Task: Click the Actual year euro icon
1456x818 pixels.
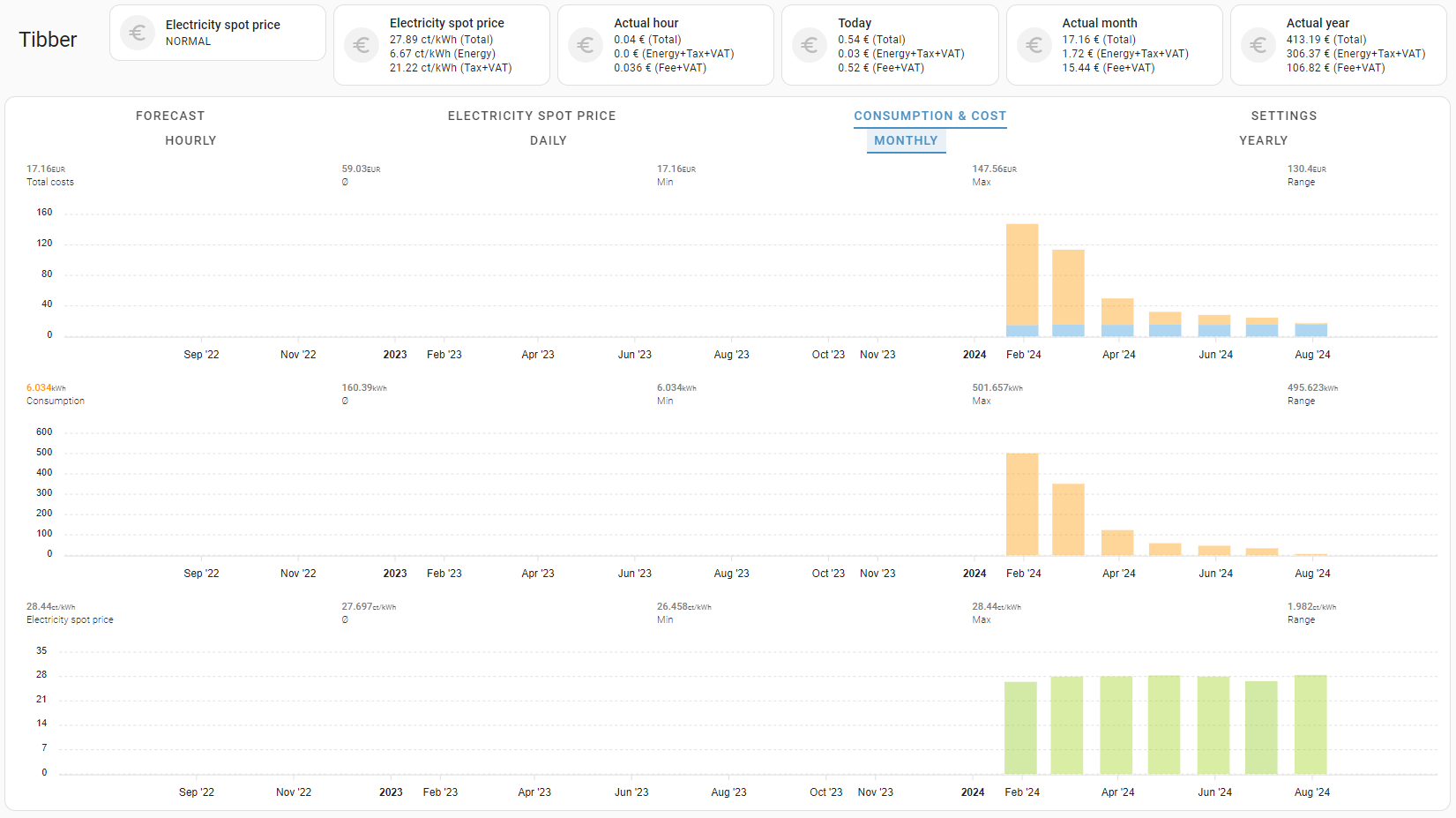Action: coord(1258,45)
